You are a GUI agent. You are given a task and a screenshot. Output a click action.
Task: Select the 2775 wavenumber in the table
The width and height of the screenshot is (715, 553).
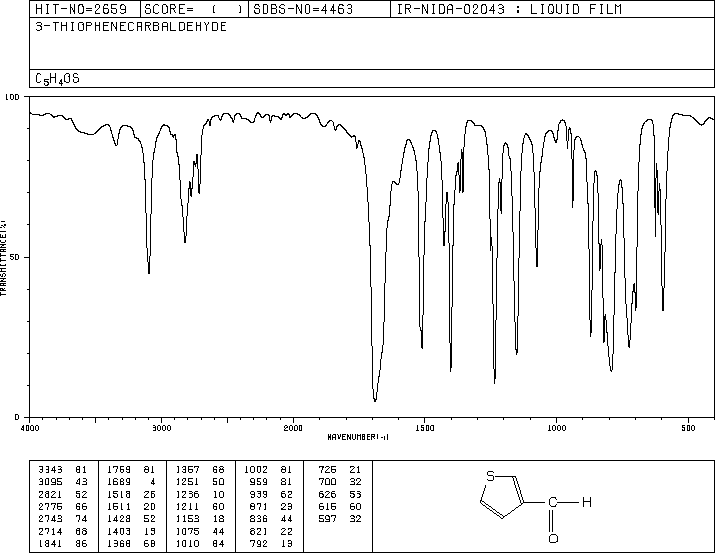pos(50,506)
